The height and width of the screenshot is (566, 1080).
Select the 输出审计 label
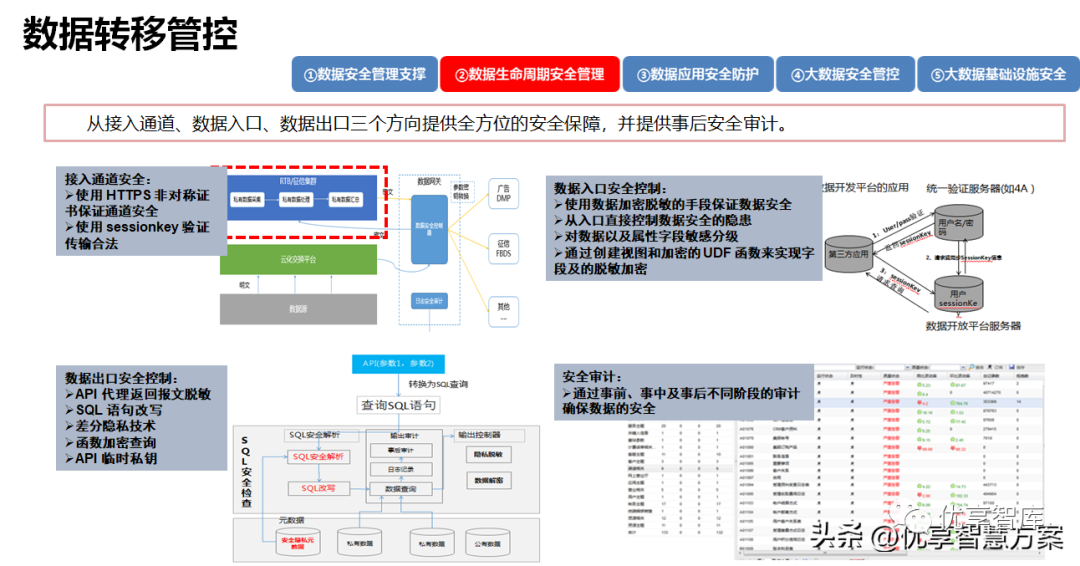pyautogui.click(x=404, y=436)
